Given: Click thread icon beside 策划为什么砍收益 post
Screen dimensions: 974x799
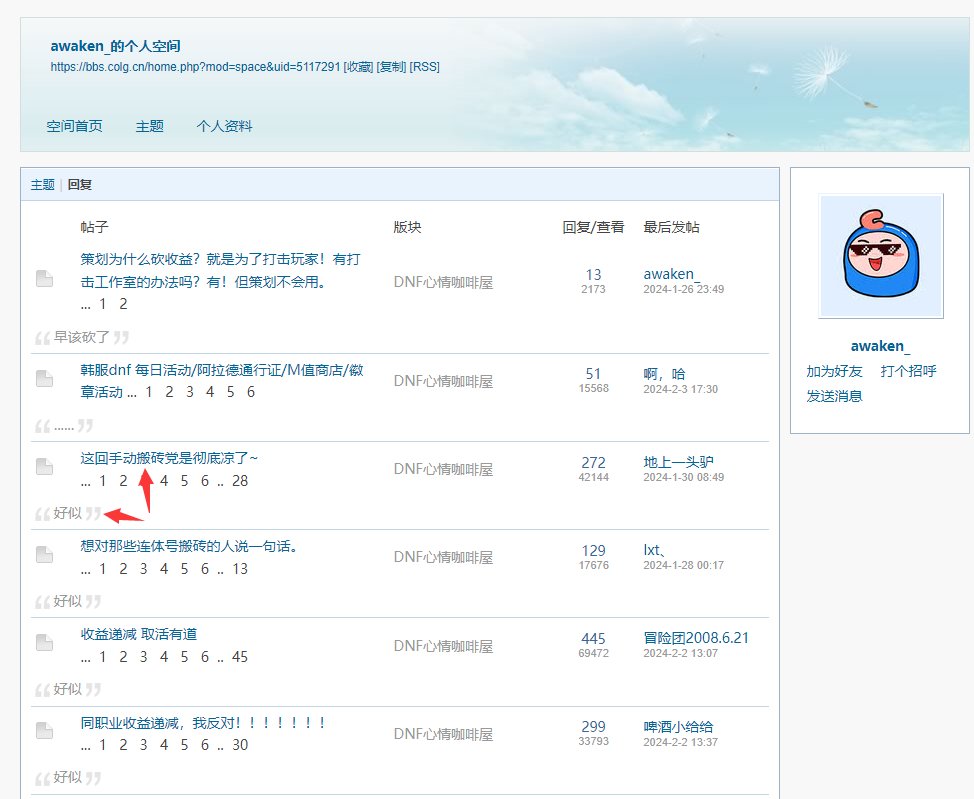Looking at the screenshot, I should [44, 279].
